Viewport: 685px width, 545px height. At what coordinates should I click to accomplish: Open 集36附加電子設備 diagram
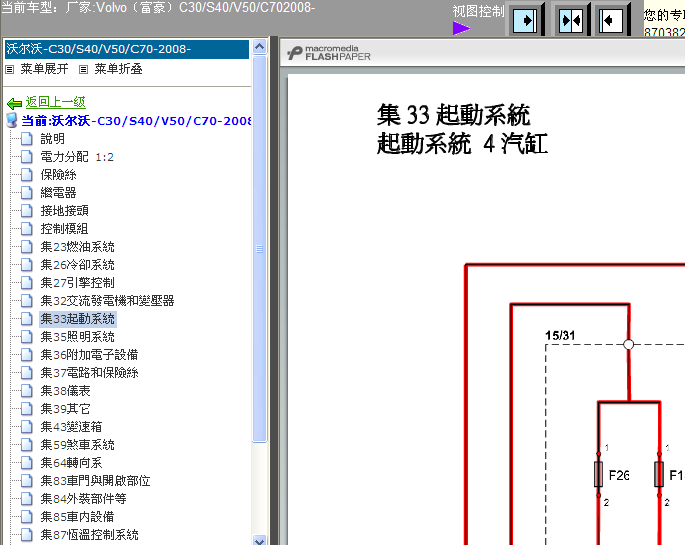[89, 355]
